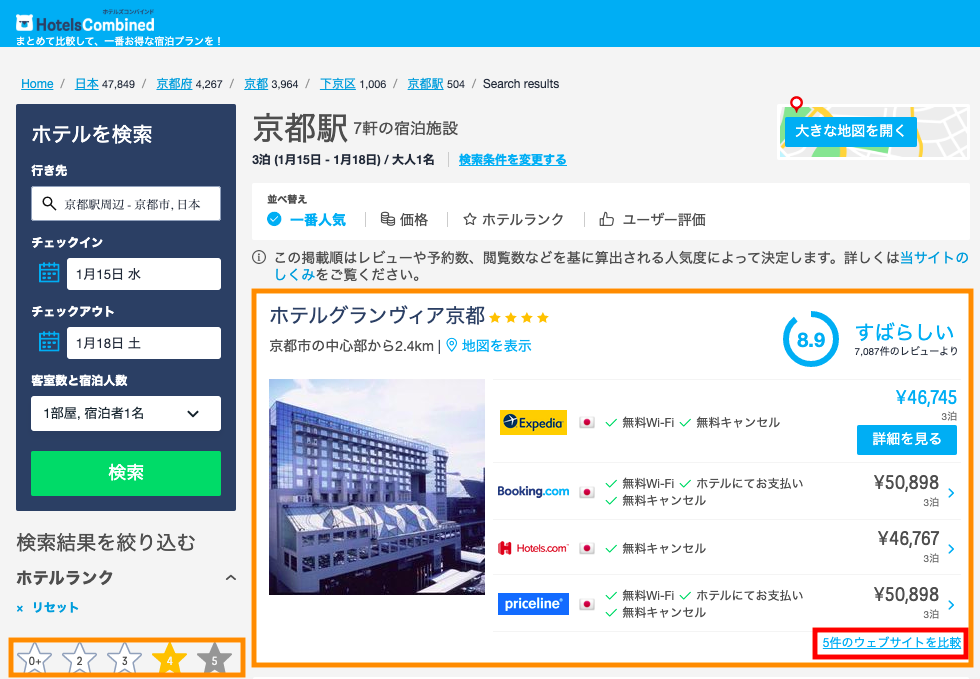The image size is (980, 679).
Task: Open the check-in date field 1月15日
Action: (x=144, y=274)
